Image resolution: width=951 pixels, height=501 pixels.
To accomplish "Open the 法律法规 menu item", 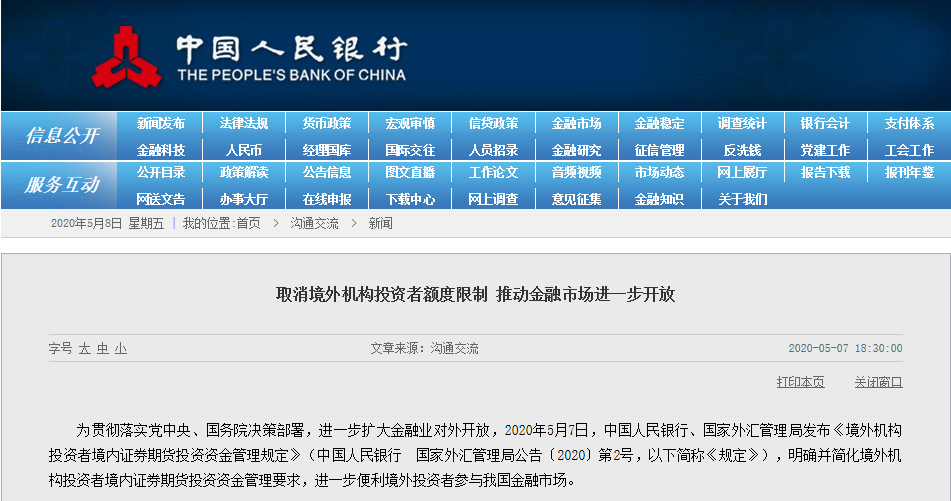I will (x=244, y=123).
